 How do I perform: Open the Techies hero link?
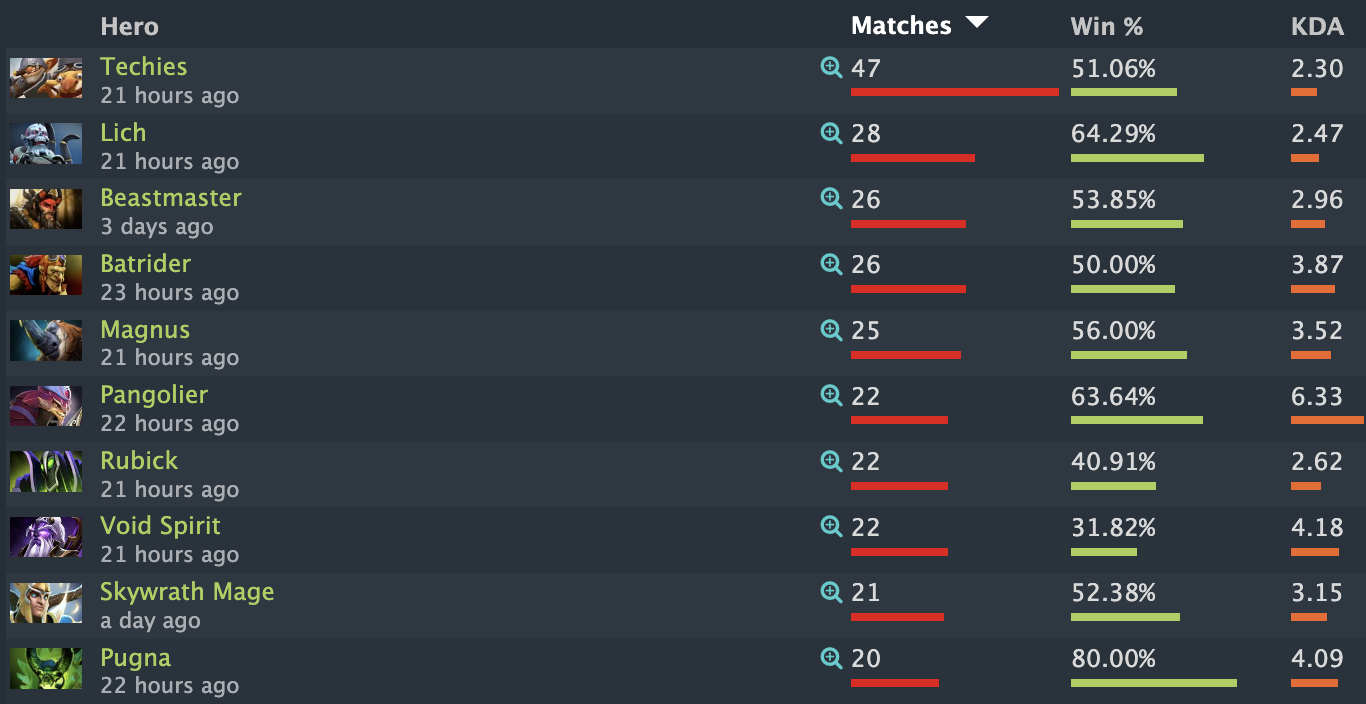coord(144,67)
